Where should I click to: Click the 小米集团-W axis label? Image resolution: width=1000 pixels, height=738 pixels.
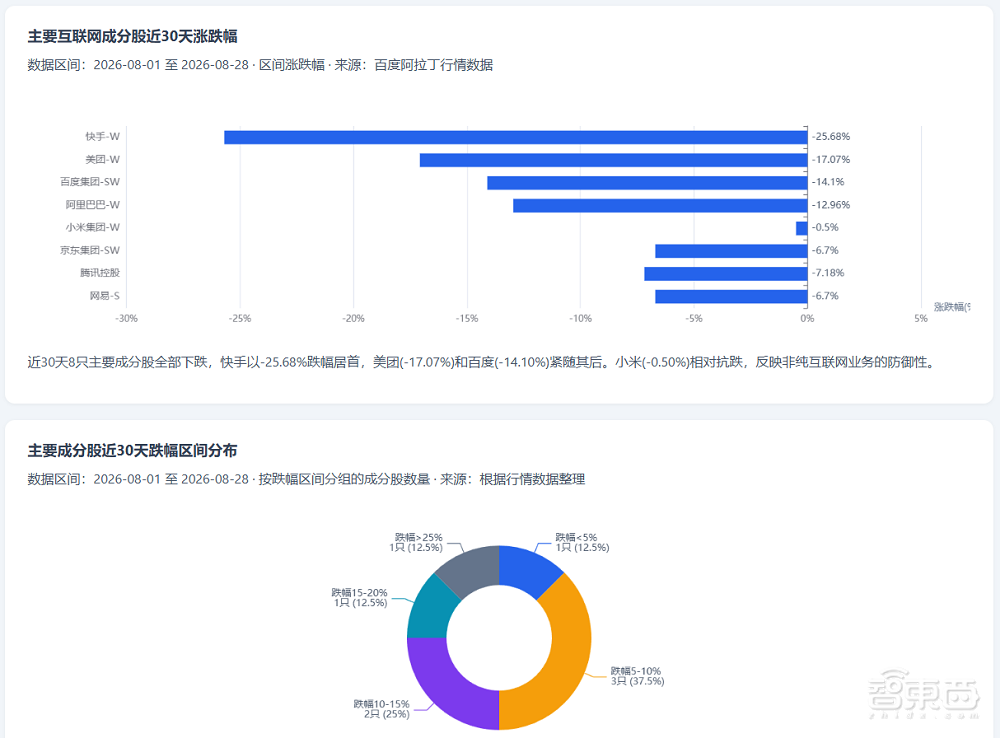pyautogui.click(x=92, y=227)
